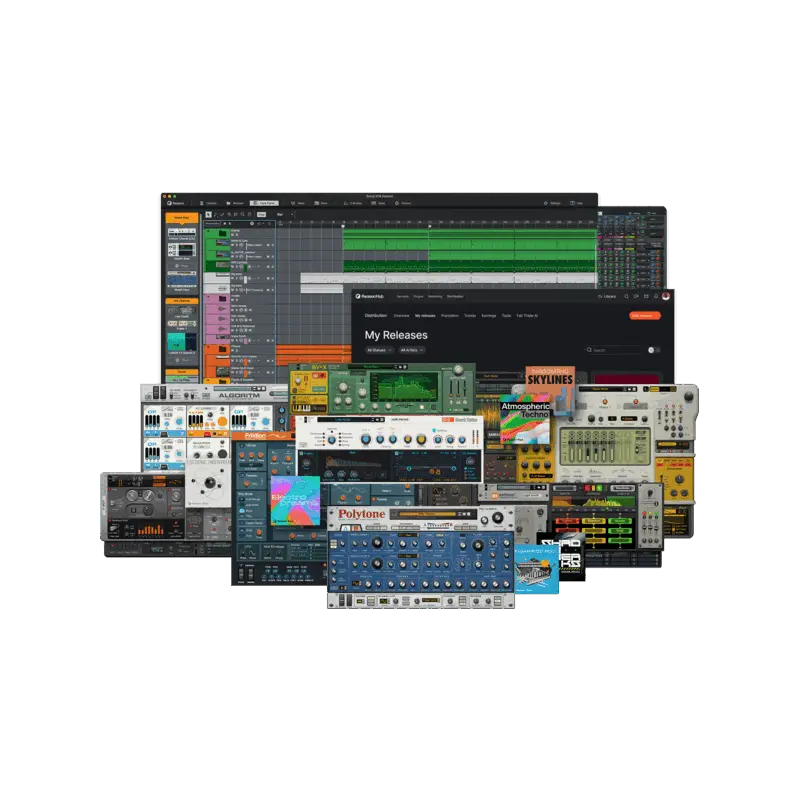Screen dimensions: 800x800
Task: Open the user avatar in ReasonHub
Action: pyautogui.click(x=666, y=296)
